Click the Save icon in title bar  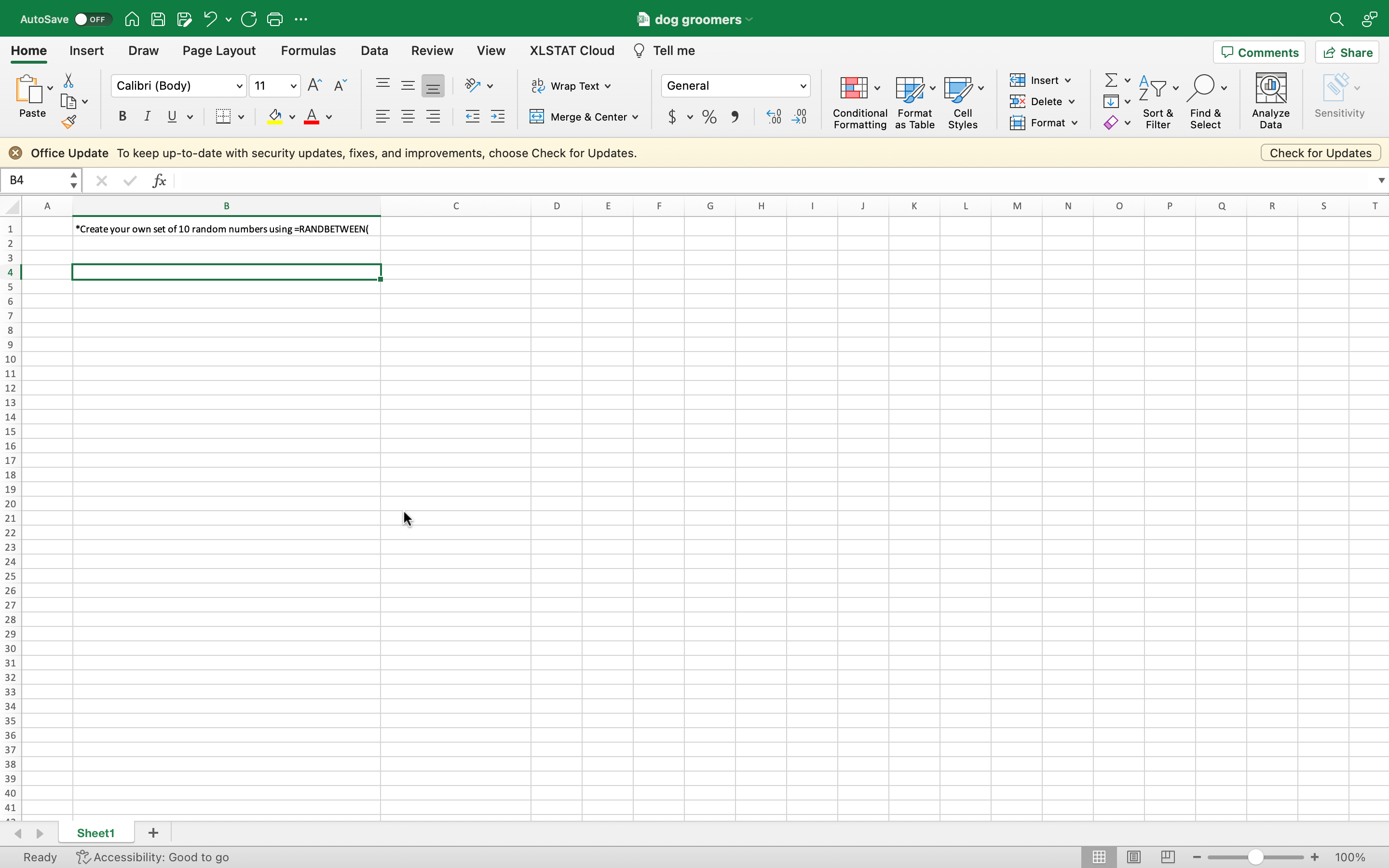coord(158,19)
